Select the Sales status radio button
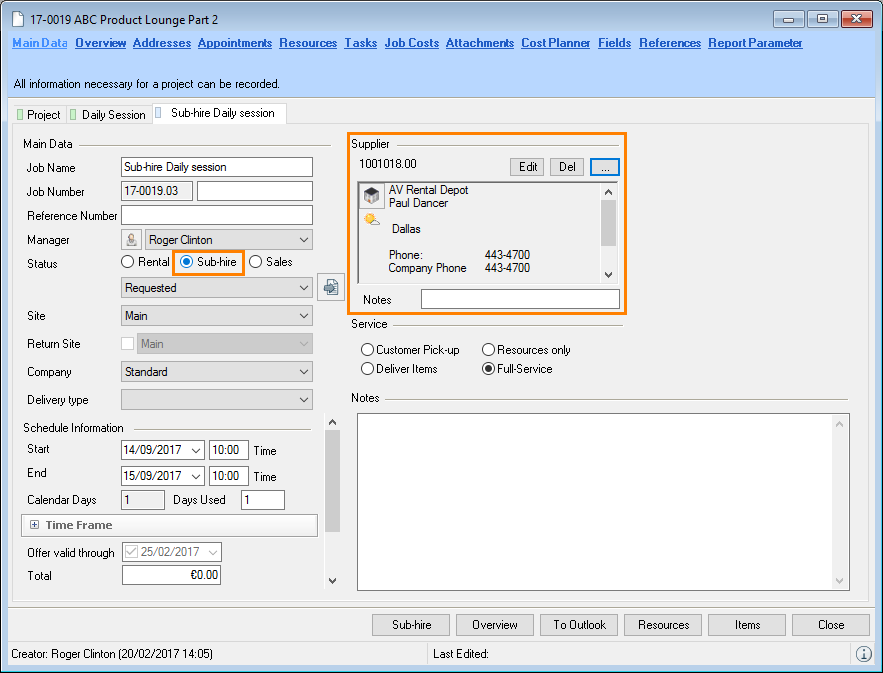Image resolution: width=883 pixels, height=673 pixels. click(256, 262)
